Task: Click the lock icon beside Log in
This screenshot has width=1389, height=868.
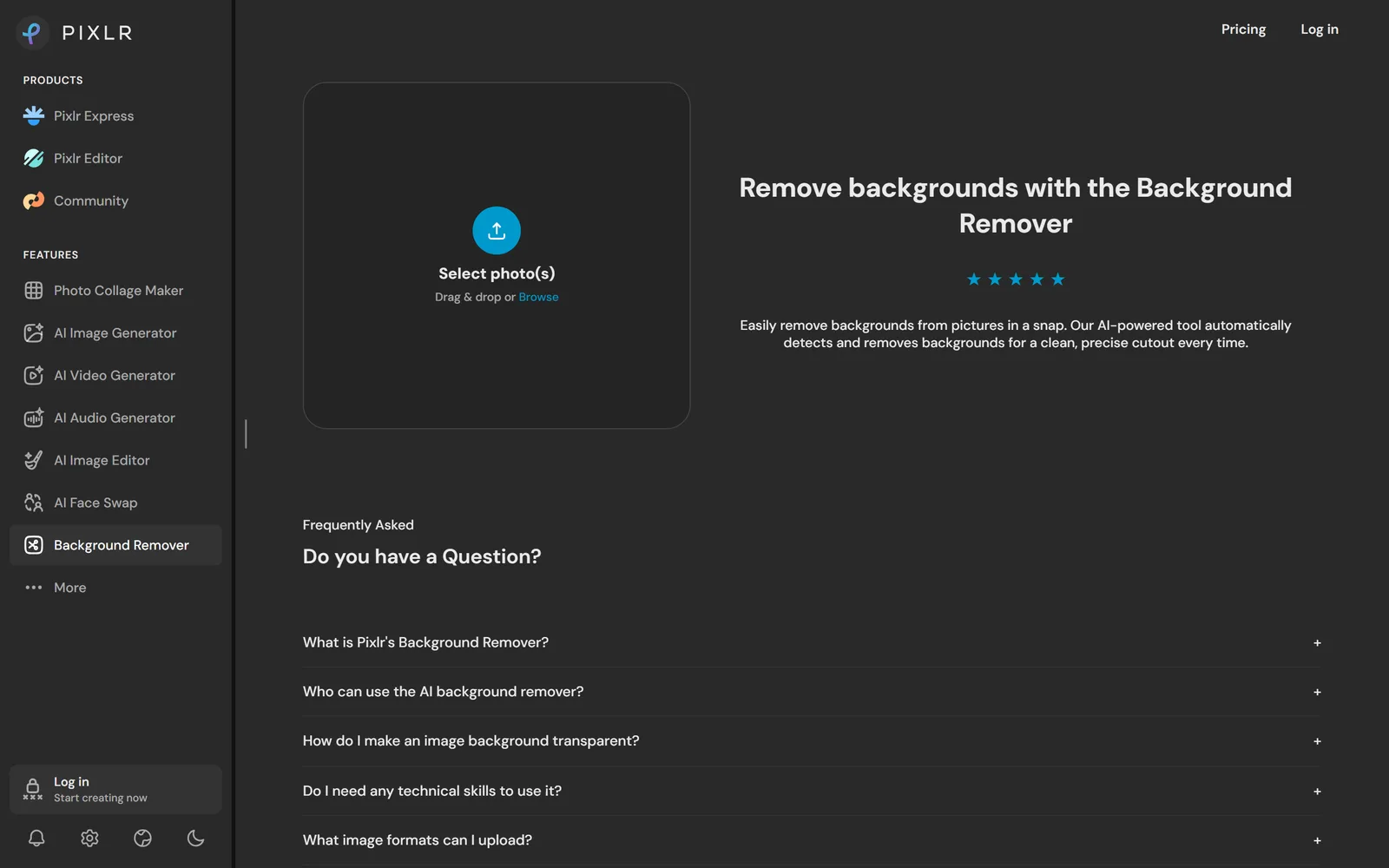Action: pos(33,789)
